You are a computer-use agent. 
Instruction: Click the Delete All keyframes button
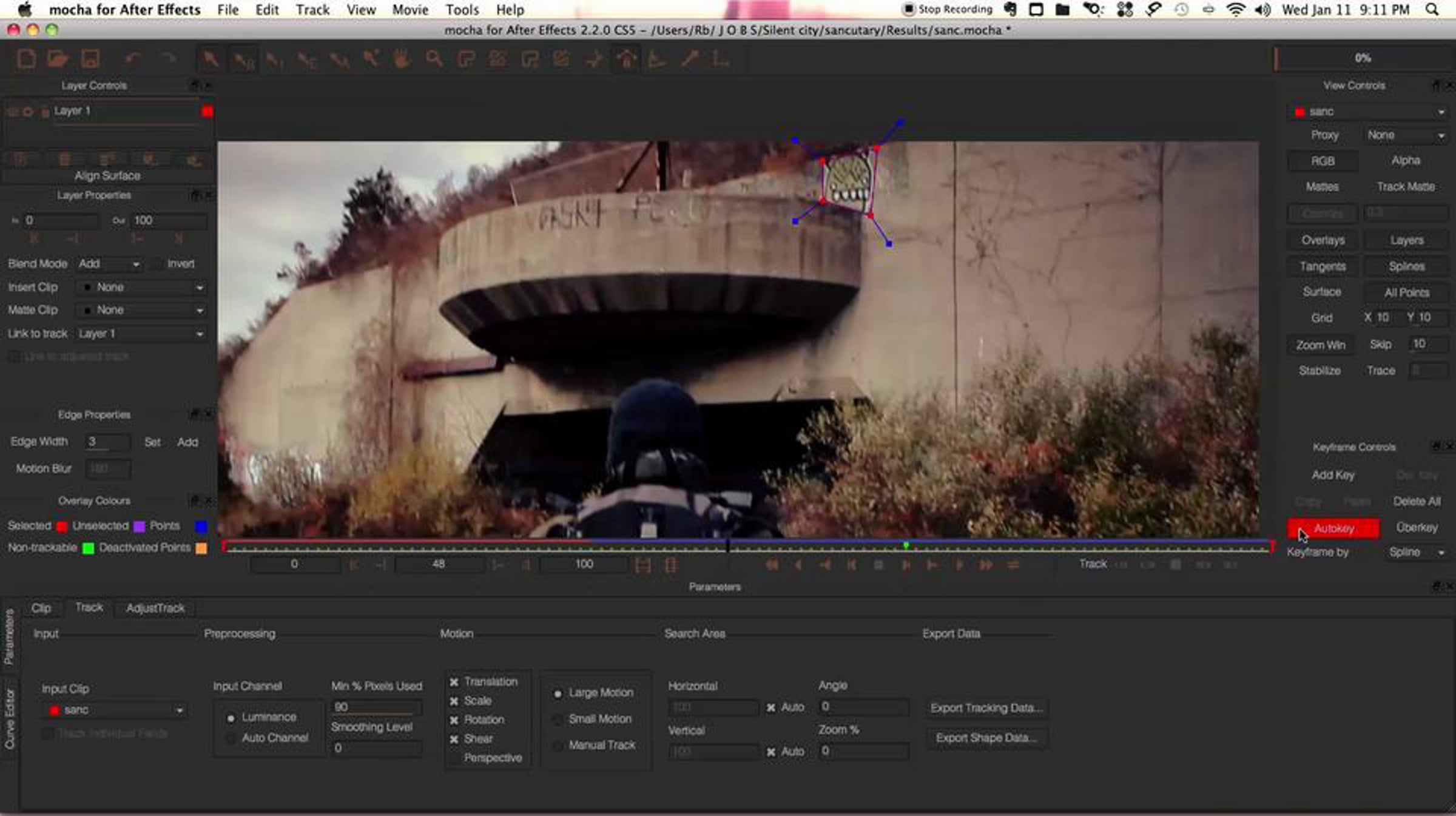click(1417, 502)
